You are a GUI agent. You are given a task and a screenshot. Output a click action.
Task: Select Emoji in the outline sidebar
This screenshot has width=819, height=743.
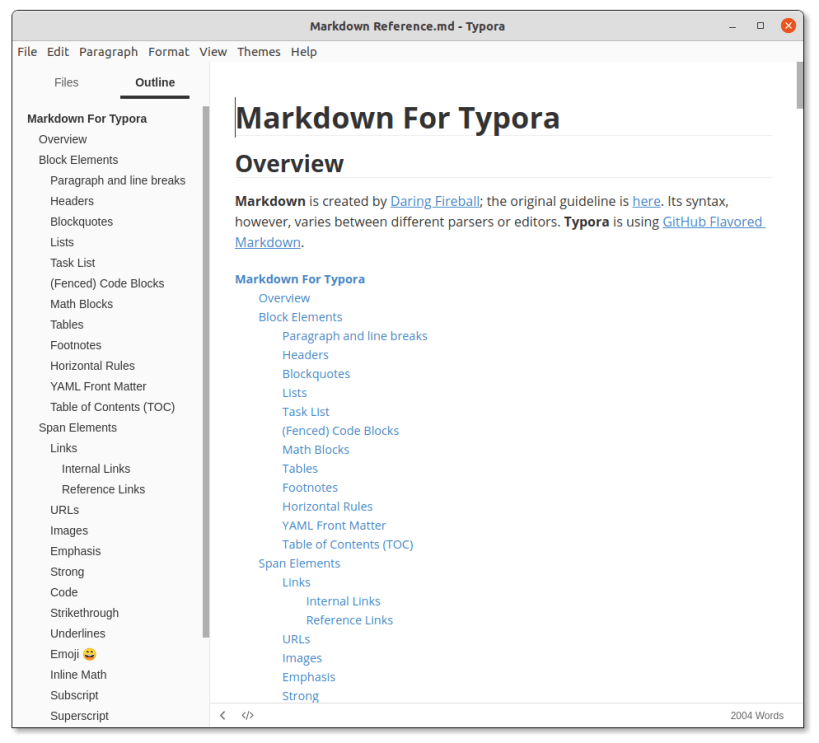pyautogui.click(x=73, y=654)
